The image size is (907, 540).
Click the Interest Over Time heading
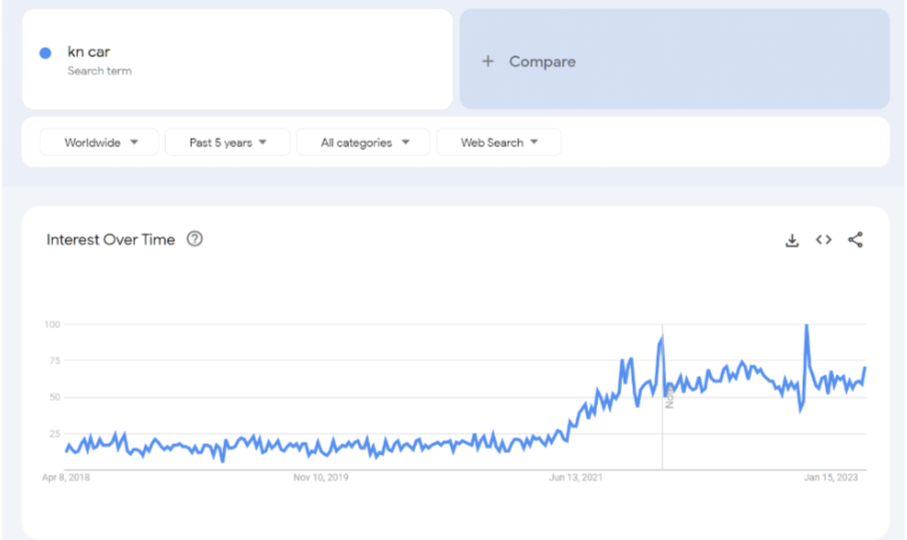[x=110, y=239]
